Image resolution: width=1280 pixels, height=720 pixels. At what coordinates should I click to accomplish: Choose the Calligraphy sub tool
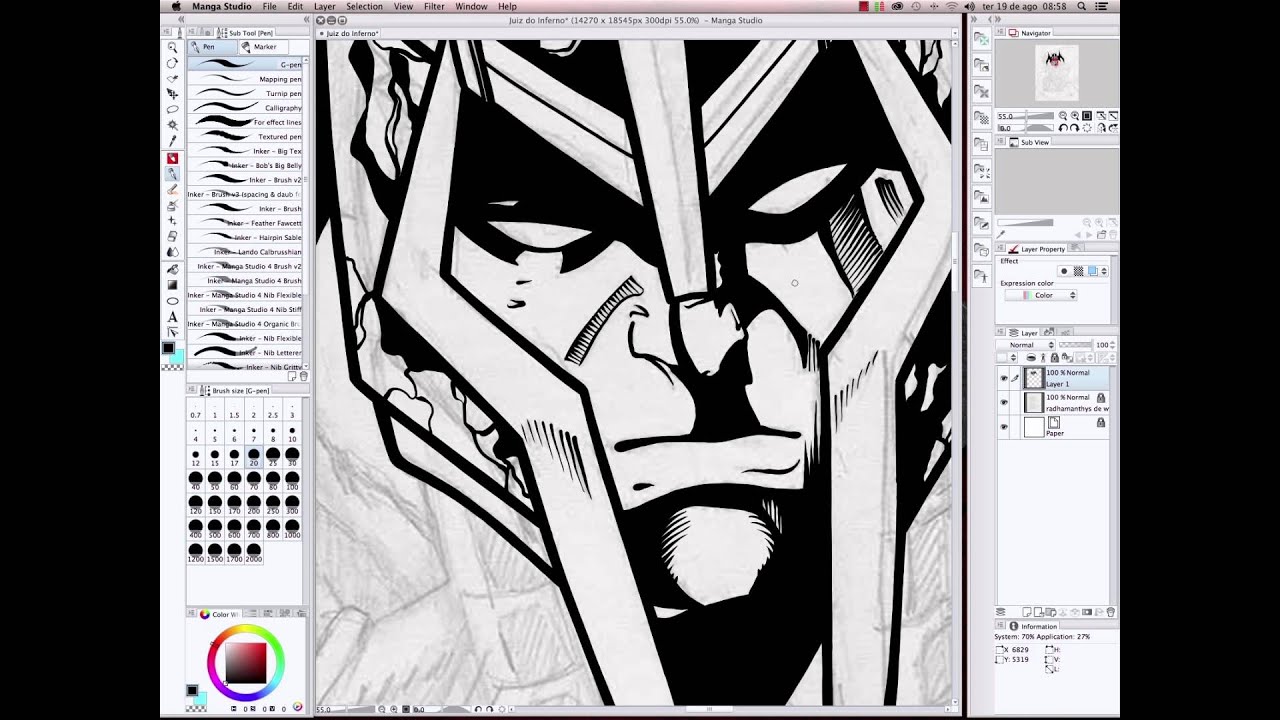pyautogui.click(x=245, y=108)
